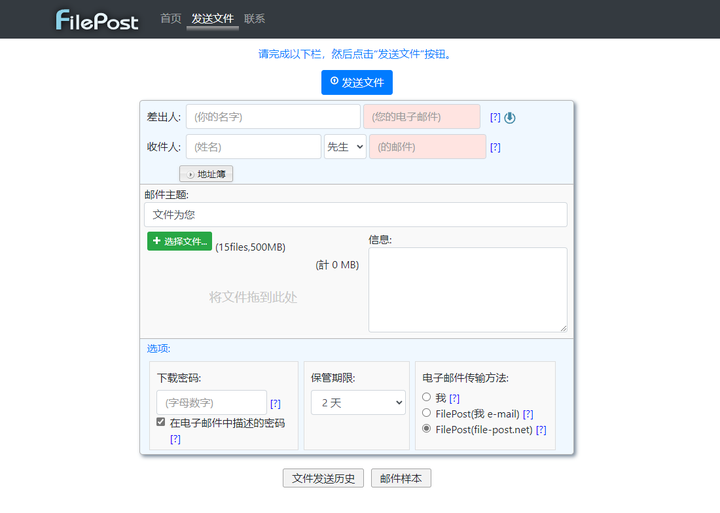
Task: Click the blue 发送文件 button
Action: pos(357,82)
